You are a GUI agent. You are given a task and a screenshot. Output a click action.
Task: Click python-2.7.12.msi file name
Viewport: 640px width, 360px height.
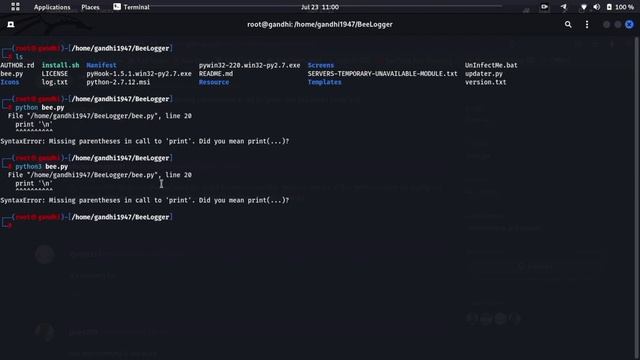point(118,82)
